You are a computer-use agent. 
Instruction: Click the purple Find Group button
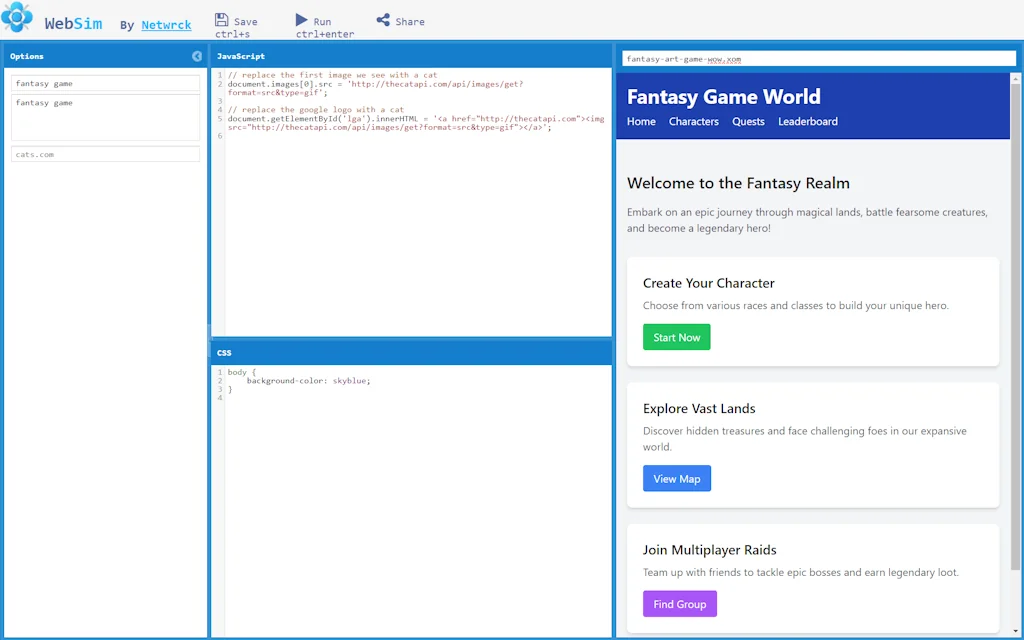click(x=679, y=604)
